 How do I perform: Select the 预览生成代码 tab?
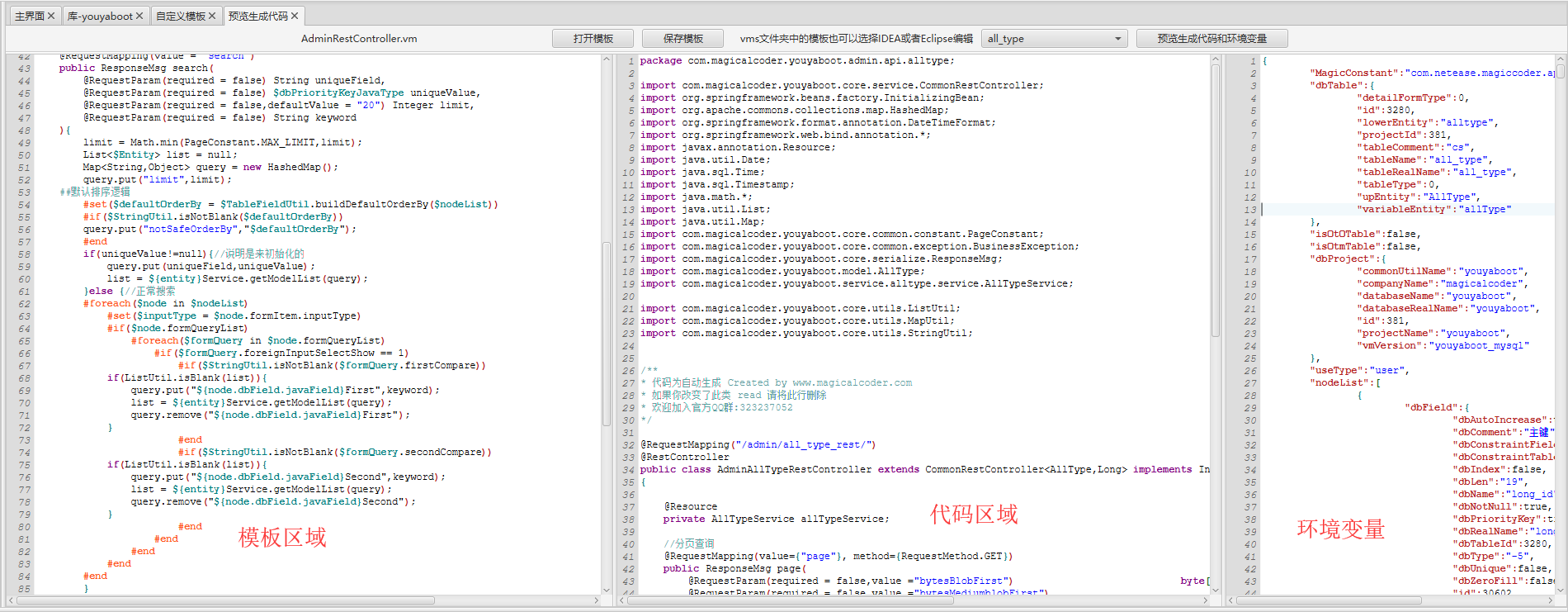point(263,16)
